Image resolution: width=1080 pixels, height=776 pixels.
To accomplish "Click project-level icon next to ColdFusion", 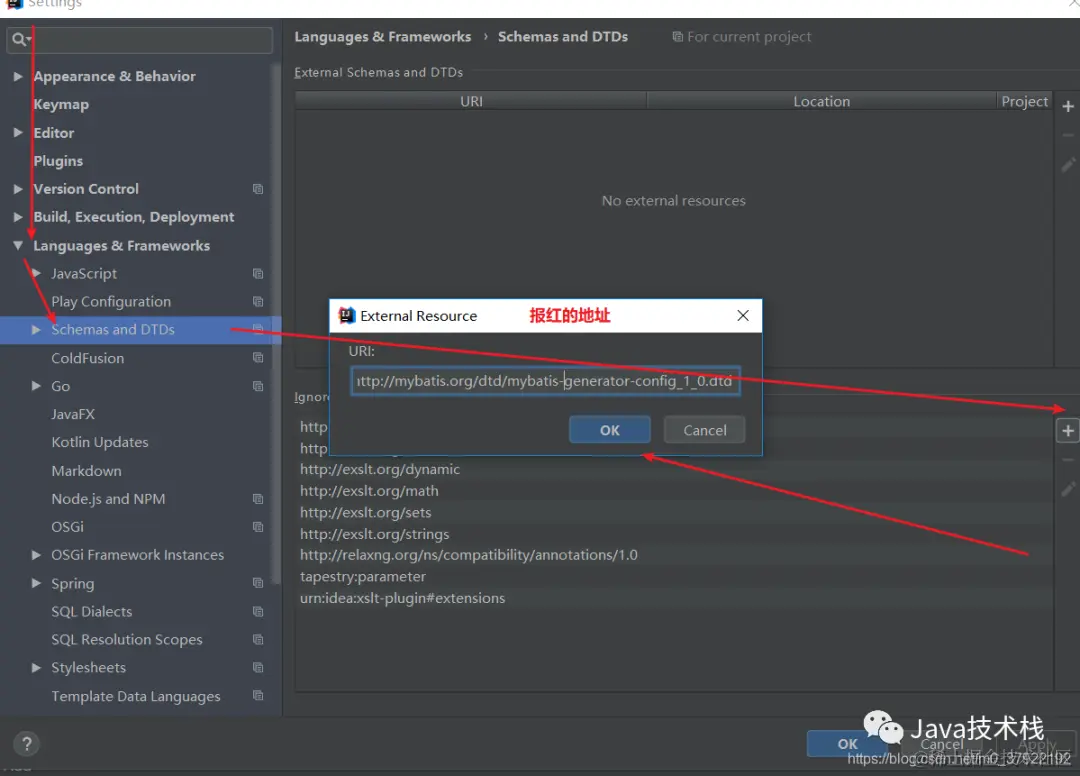I will click(258, 357).
